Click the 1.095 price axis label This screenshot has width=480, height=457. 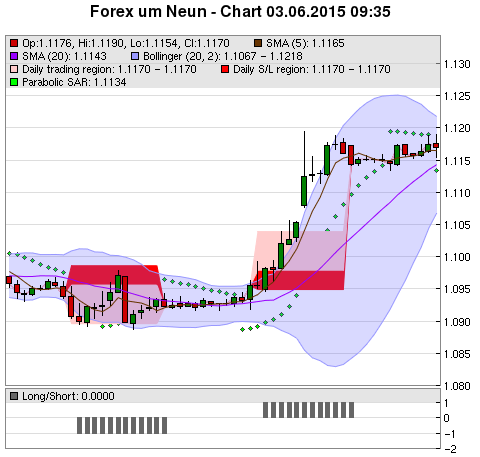[x=457, y=289]
